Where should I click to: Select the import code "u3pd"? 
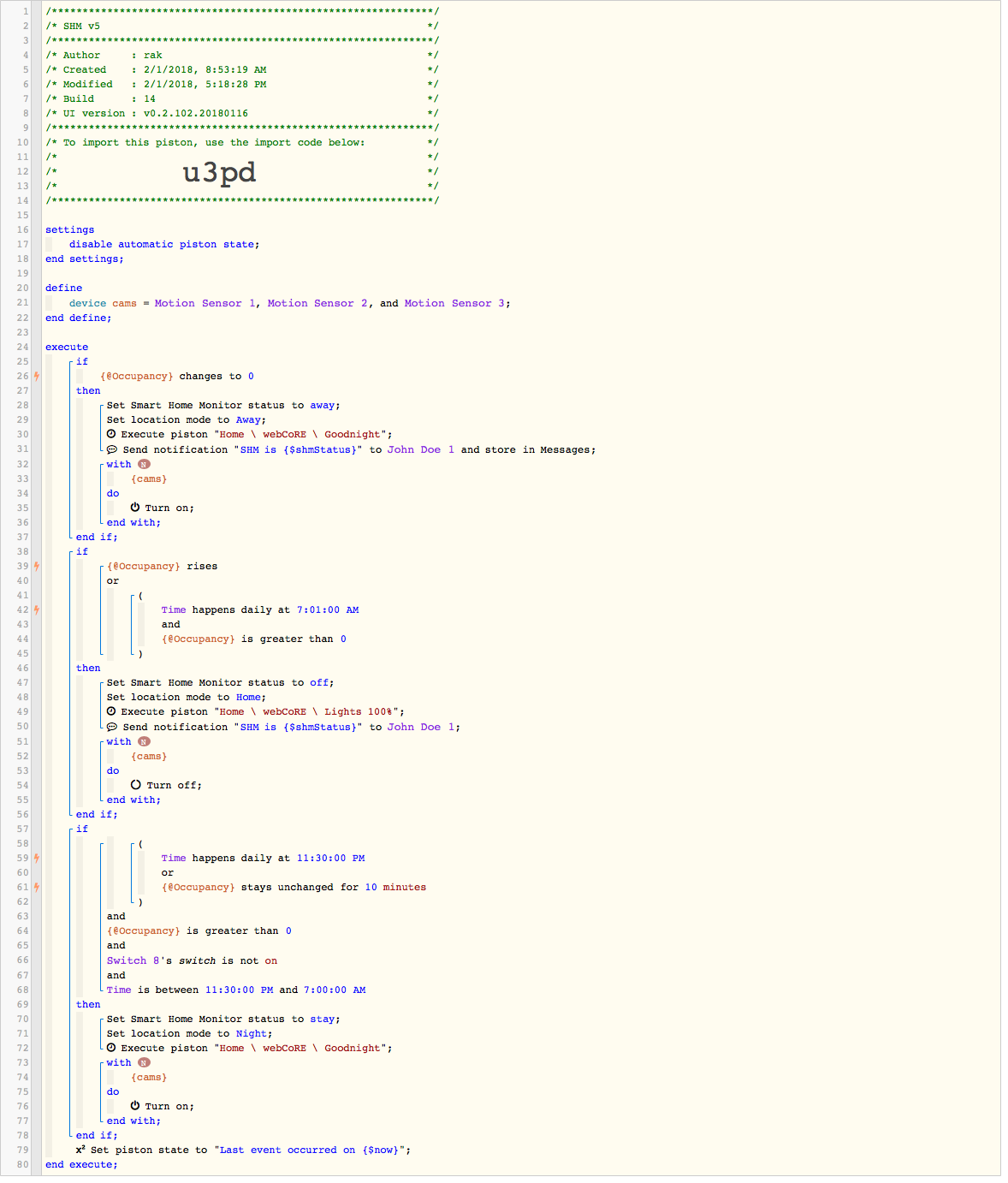[x=219, y=173]
